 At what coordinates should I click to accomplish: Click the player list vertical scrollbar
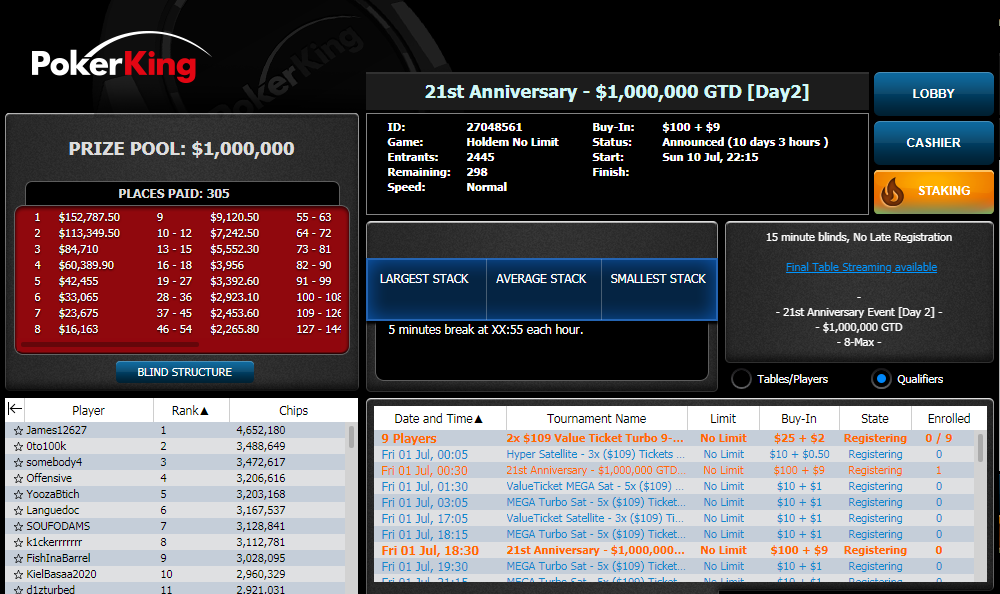(351, 438)
